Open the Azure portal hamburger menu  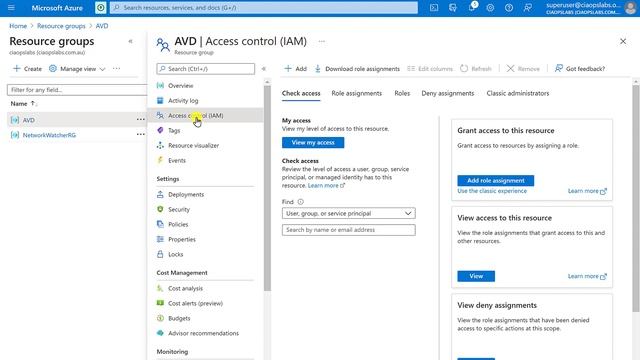[11, 7]
